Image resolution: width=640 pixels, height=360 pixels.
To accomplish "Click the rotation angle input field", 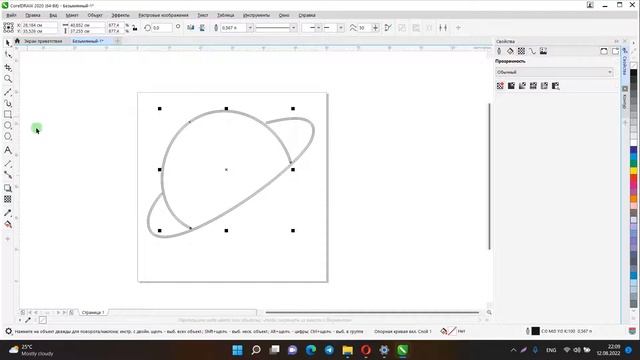I will pyautogui.click(x=162, y=28).
